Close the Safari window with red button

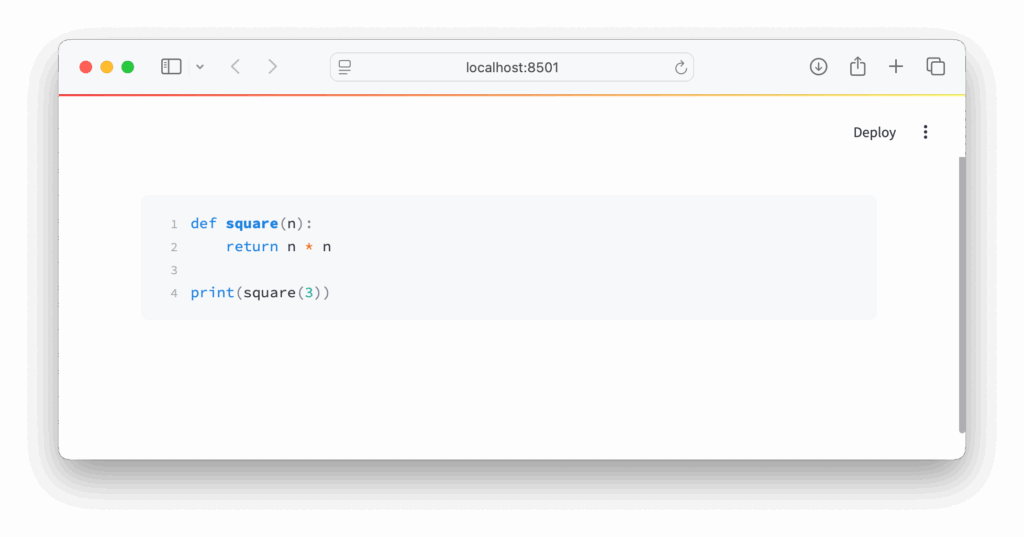(86, 67)
